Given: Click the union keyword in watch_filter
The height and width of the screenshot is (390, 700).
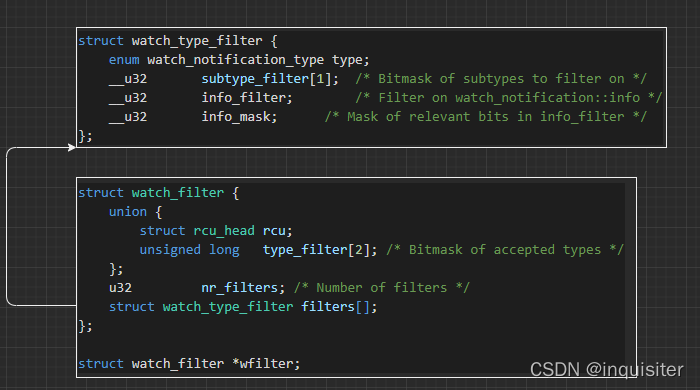Looking at the screenshot, I should (128, 212).
